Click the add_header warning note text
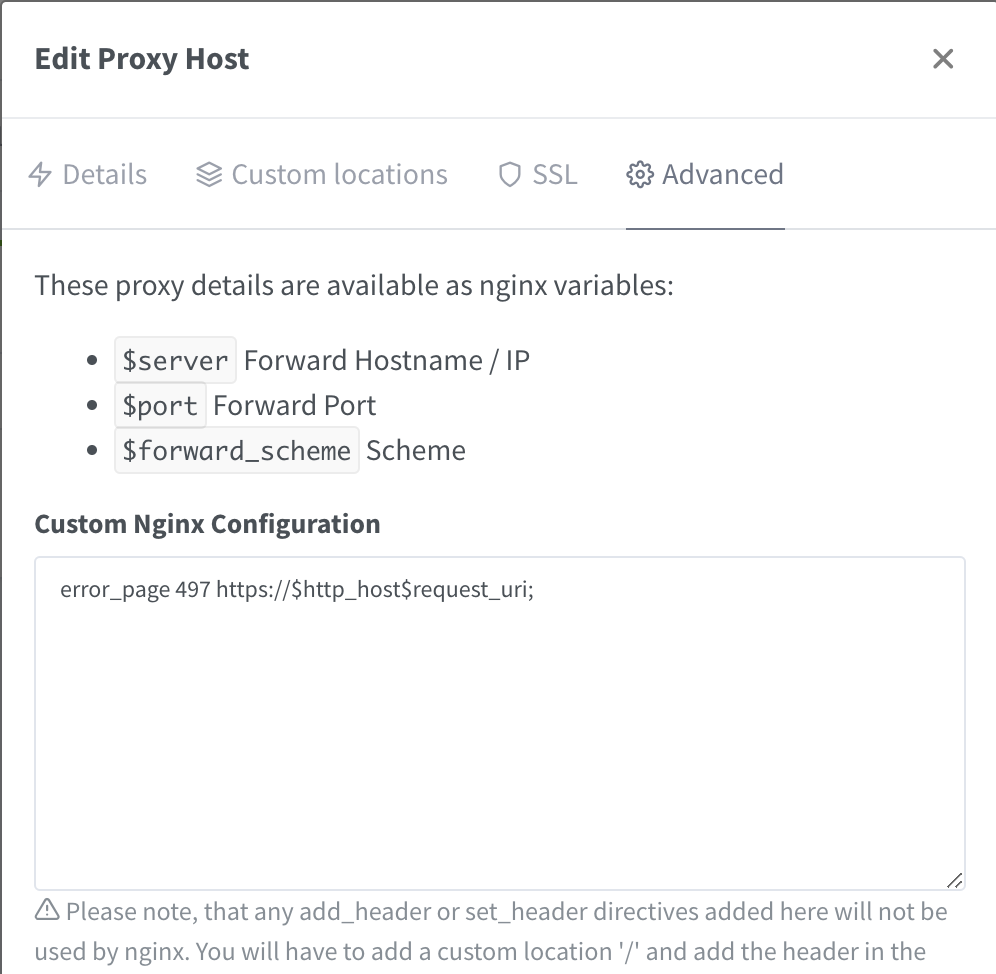 [505, 912]
